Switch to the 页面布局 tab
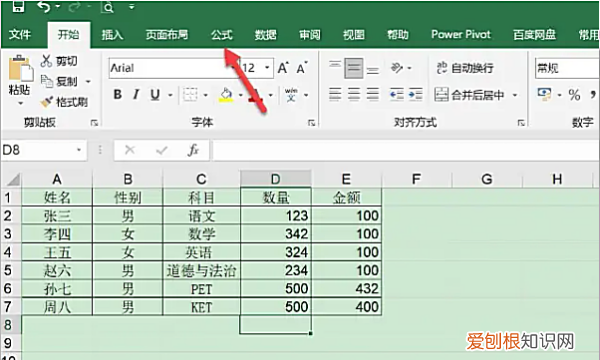 point(167,34)
